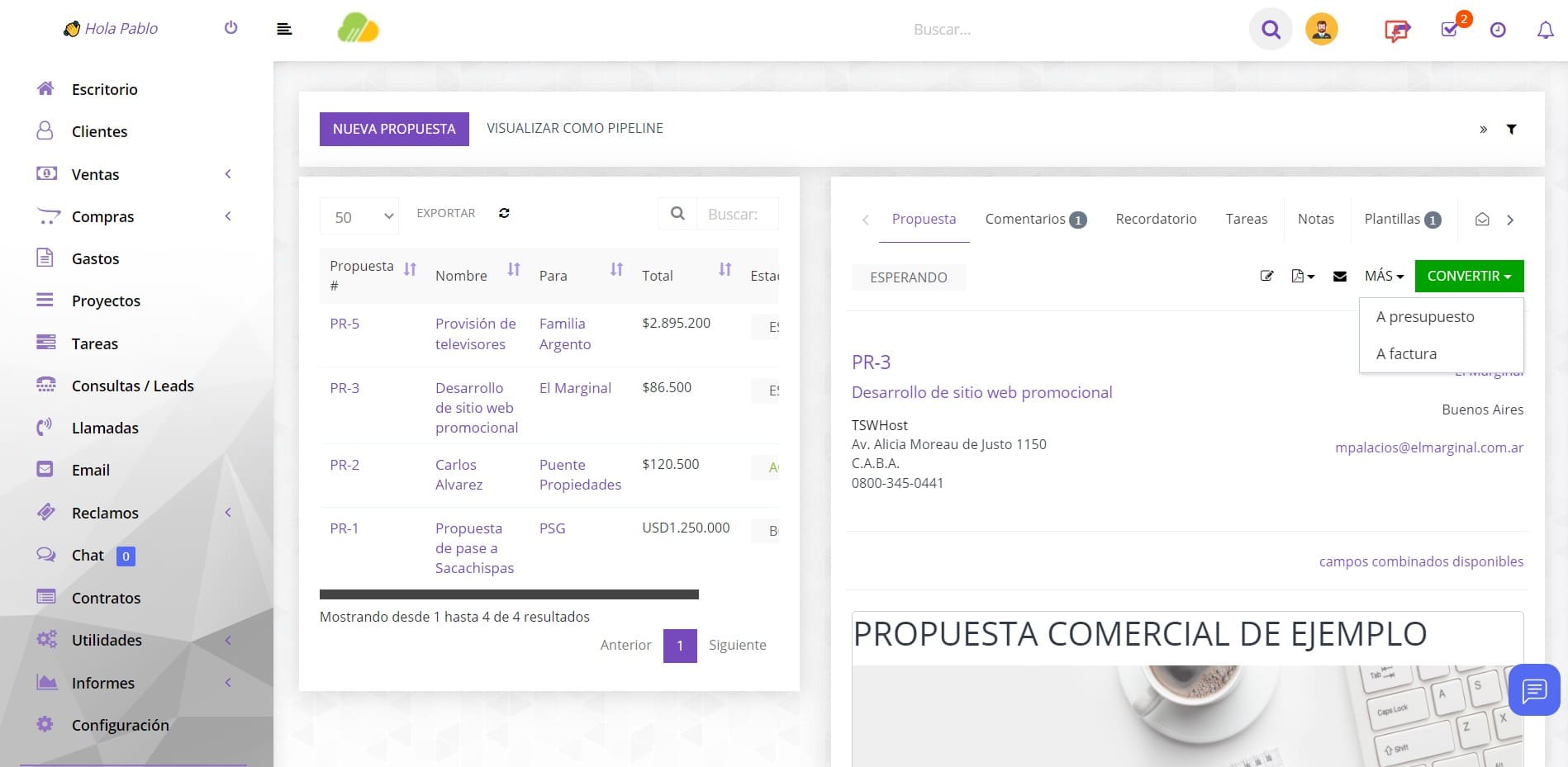Open the floating chat widget button
The height and width of the screenshot is (767, 1568).
coord(1534,689)
